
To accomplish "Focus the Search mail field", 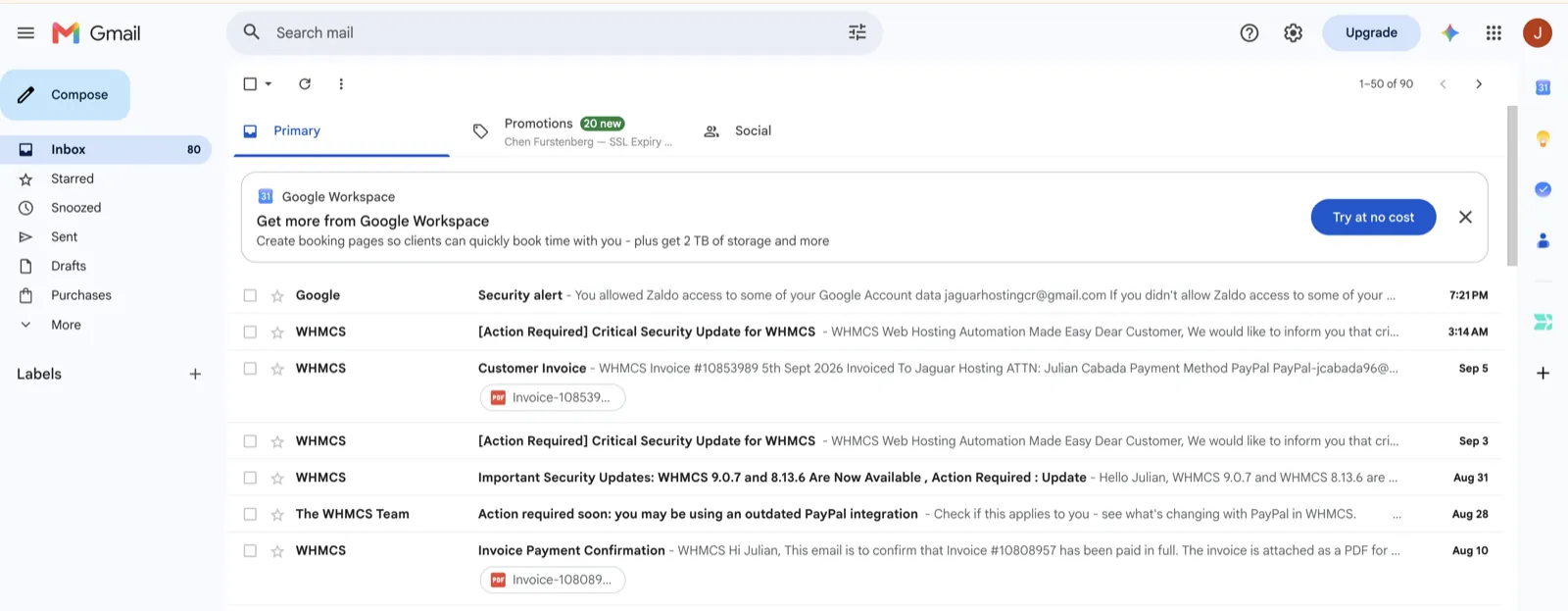I will pyautogui.click(x=554, y=32).
